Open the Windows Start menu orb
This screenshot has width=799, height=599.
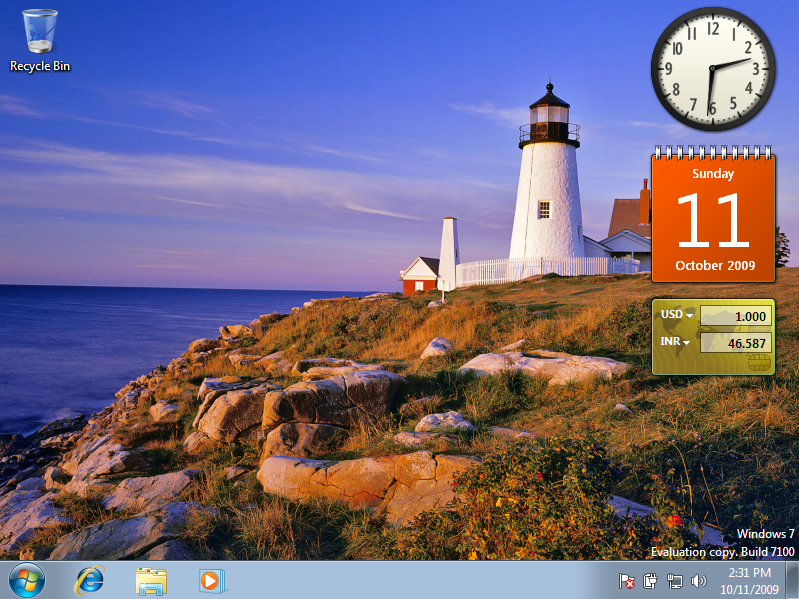pos(27,580)
